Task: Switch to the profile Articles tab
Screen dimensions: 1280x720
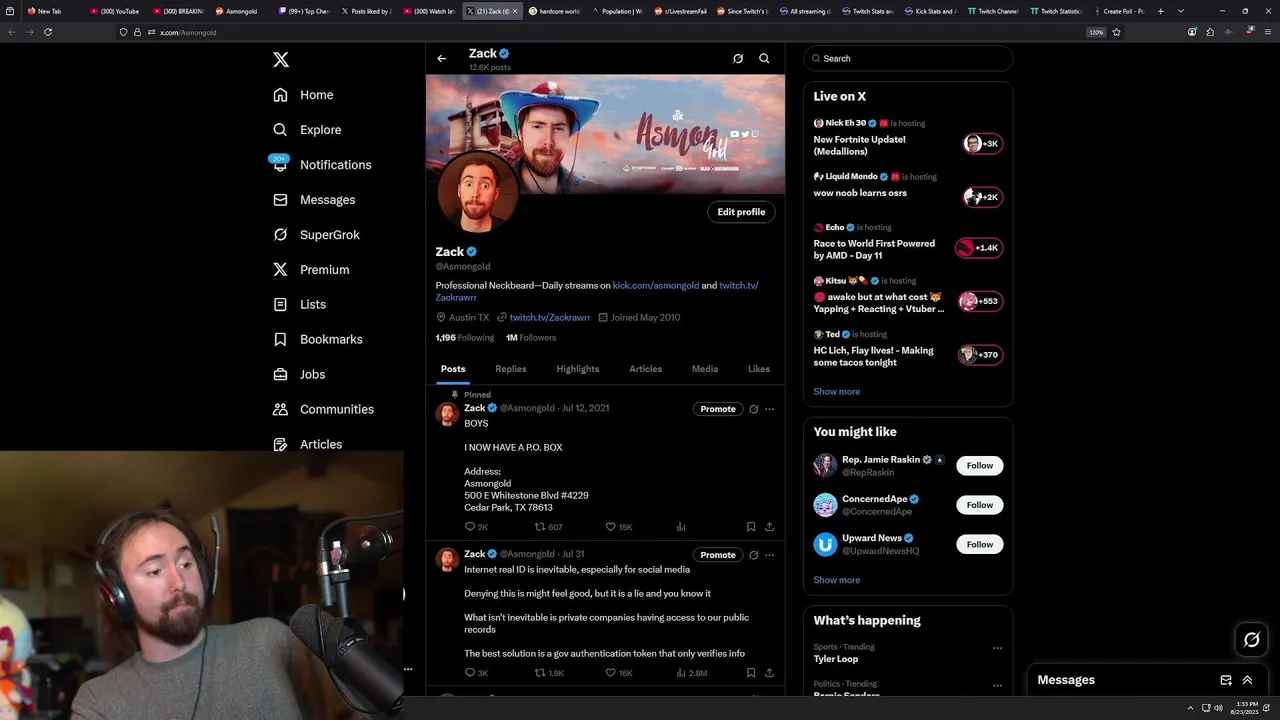Action: (x=645, y=369)
